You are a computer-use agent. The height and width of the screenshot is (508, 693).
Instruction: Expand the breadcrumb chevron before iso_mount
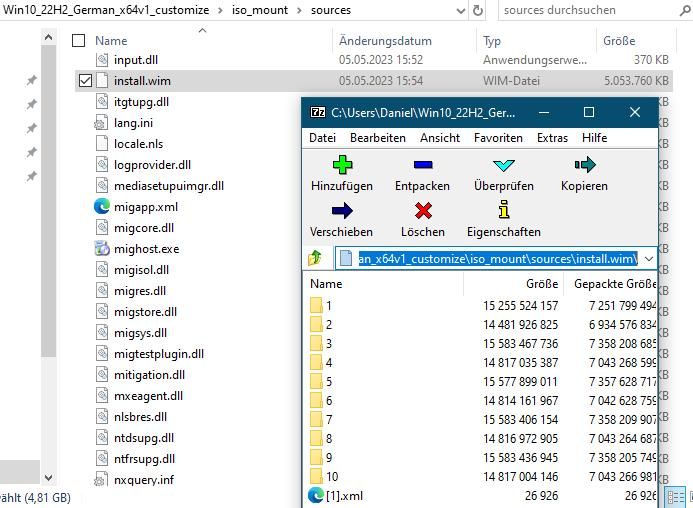click(x=220, y=10)
